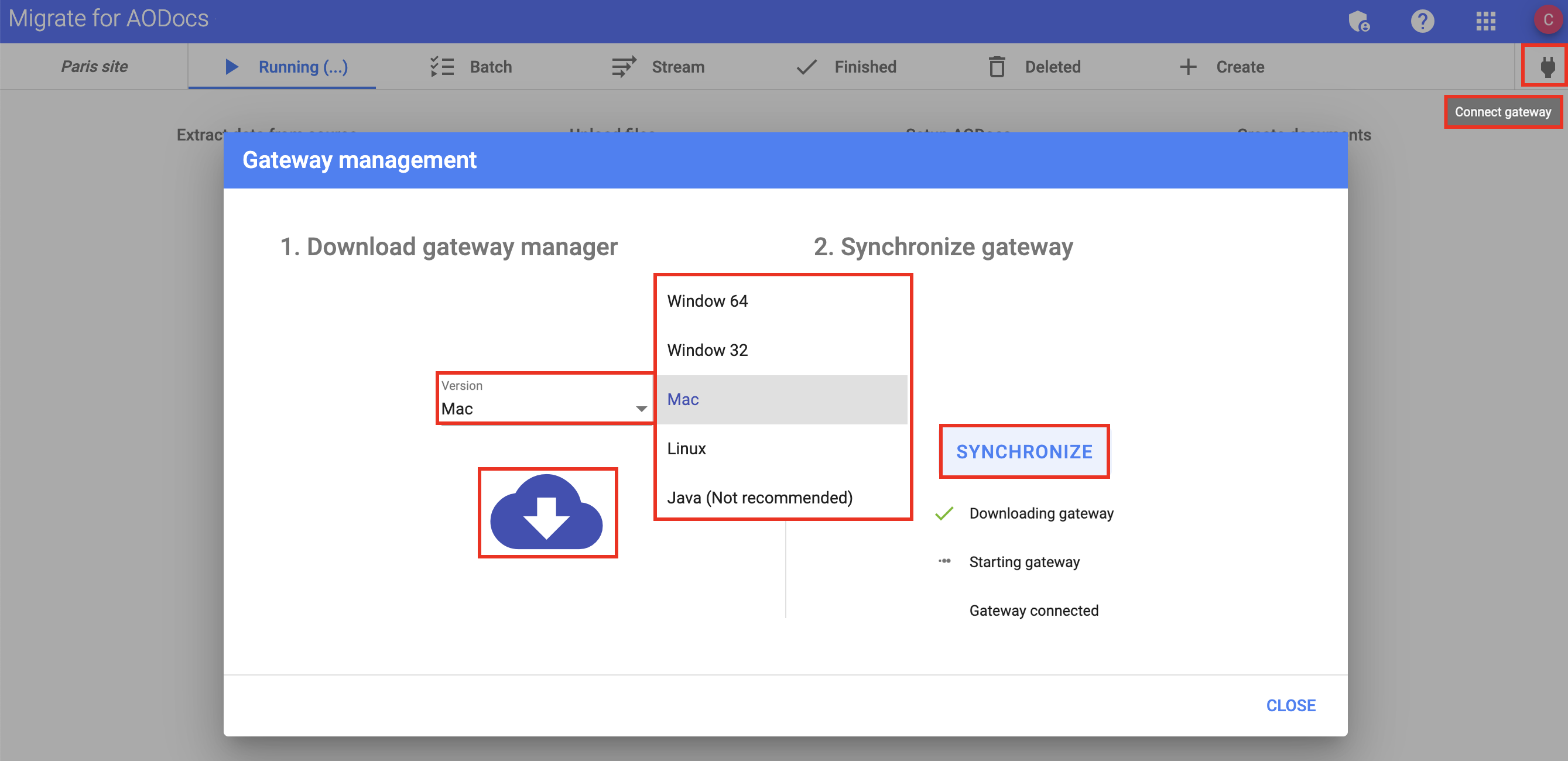1568x761 pixels.
Task: Click the Downloading gateway status text
Action: coord(1041,513)
